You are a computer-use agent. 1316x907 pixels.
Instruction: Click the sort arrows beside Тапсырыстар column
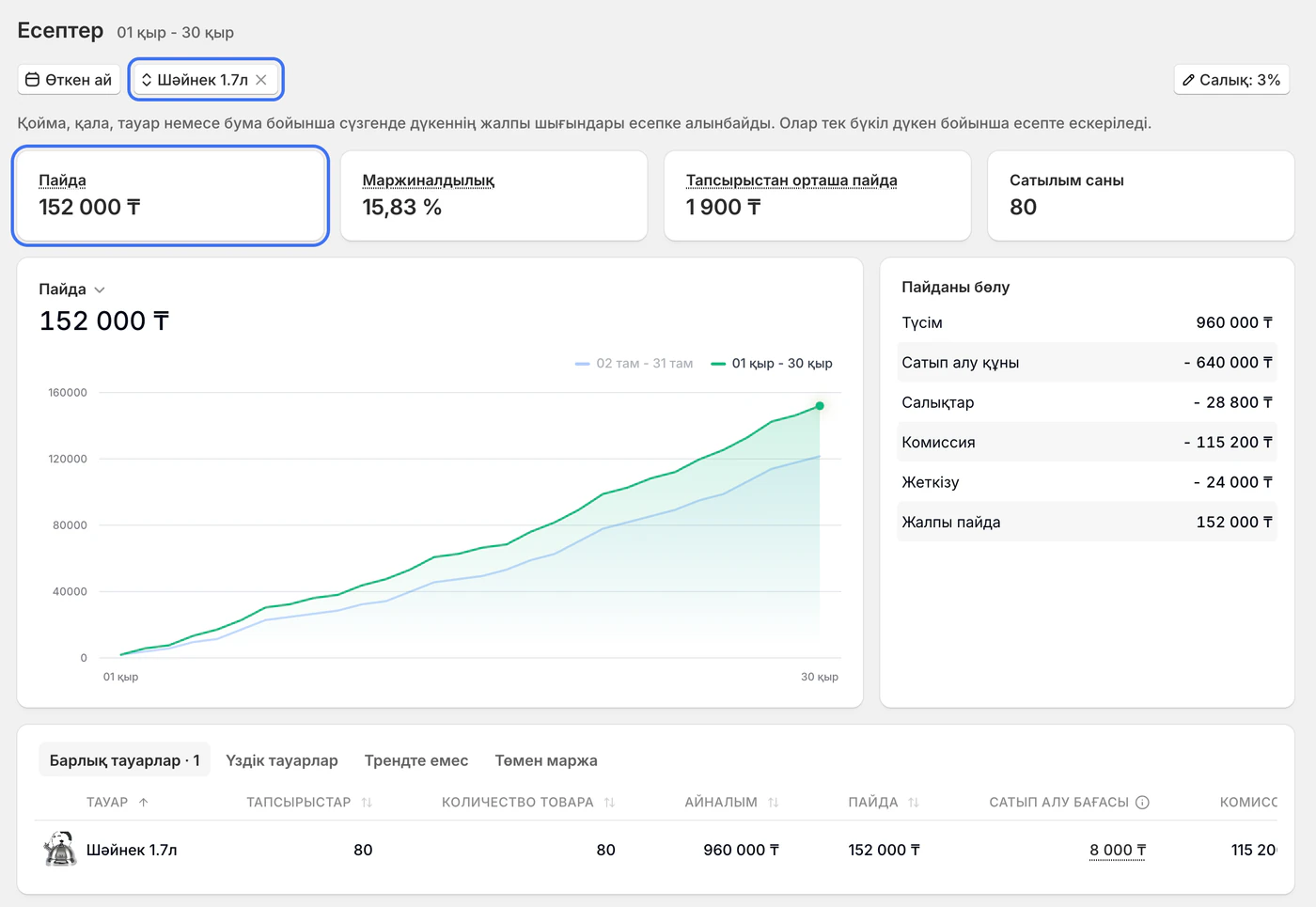point(367,802)
